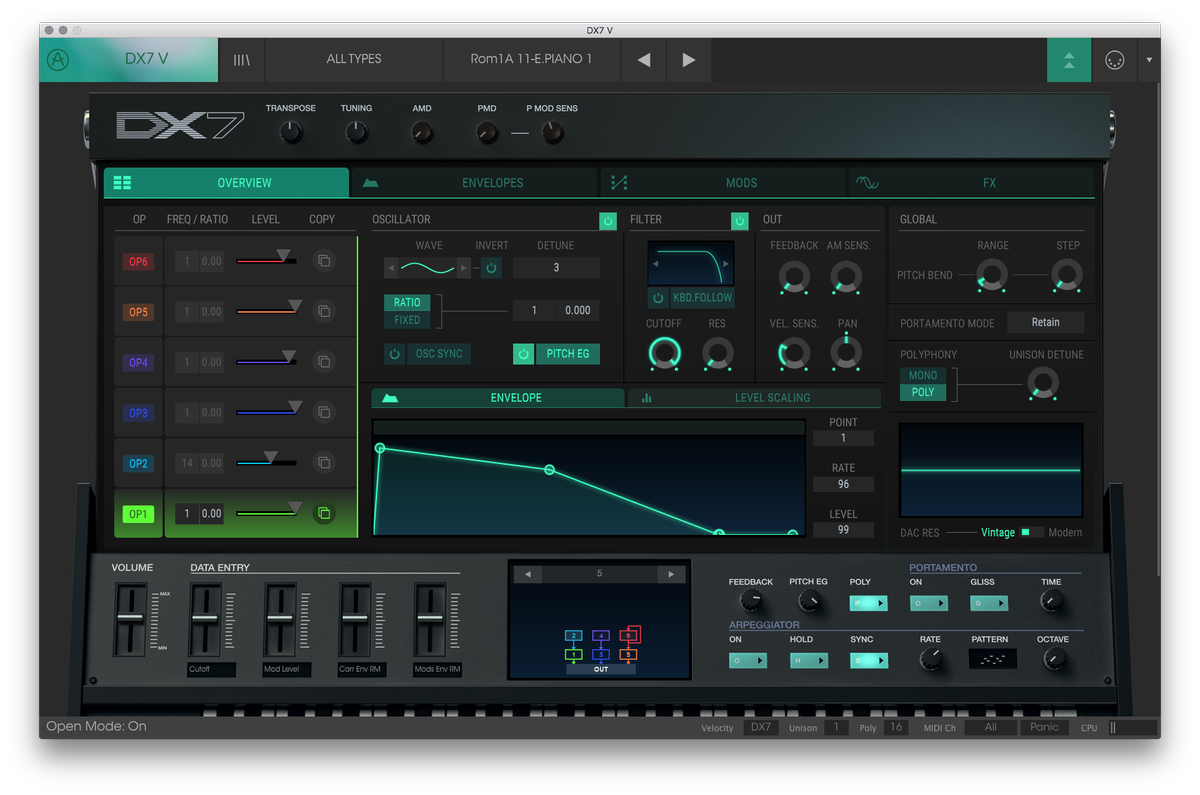Open preset name Rom1A 11-E.PIANO 1 list
Screen dimensions: 1200x795
[531, 60]
